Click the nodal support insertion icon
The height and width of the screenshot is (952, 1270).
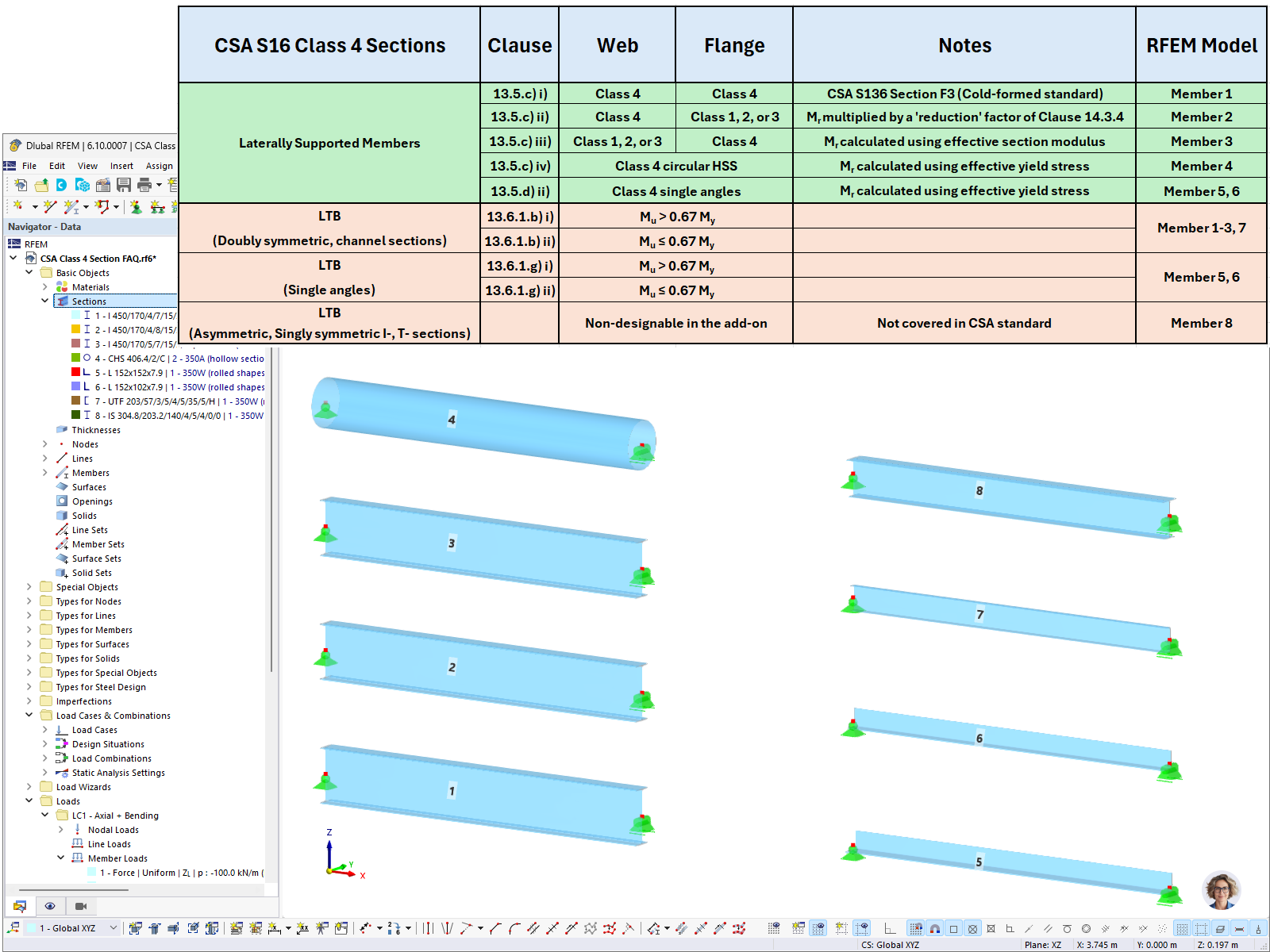coord(137,207)
